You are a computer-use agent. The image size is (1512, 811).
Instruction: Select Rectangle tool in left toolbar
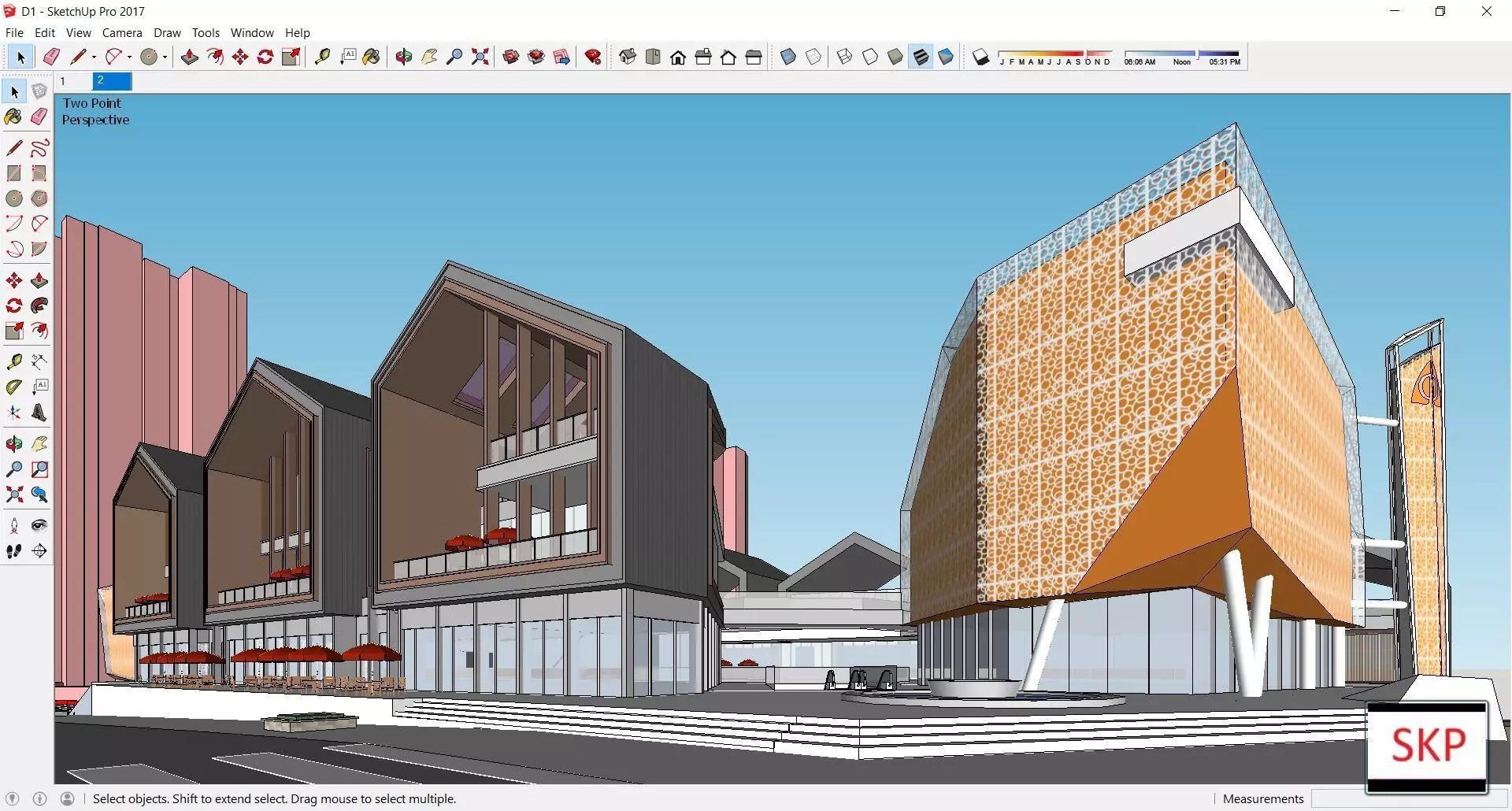coord(14,173)
